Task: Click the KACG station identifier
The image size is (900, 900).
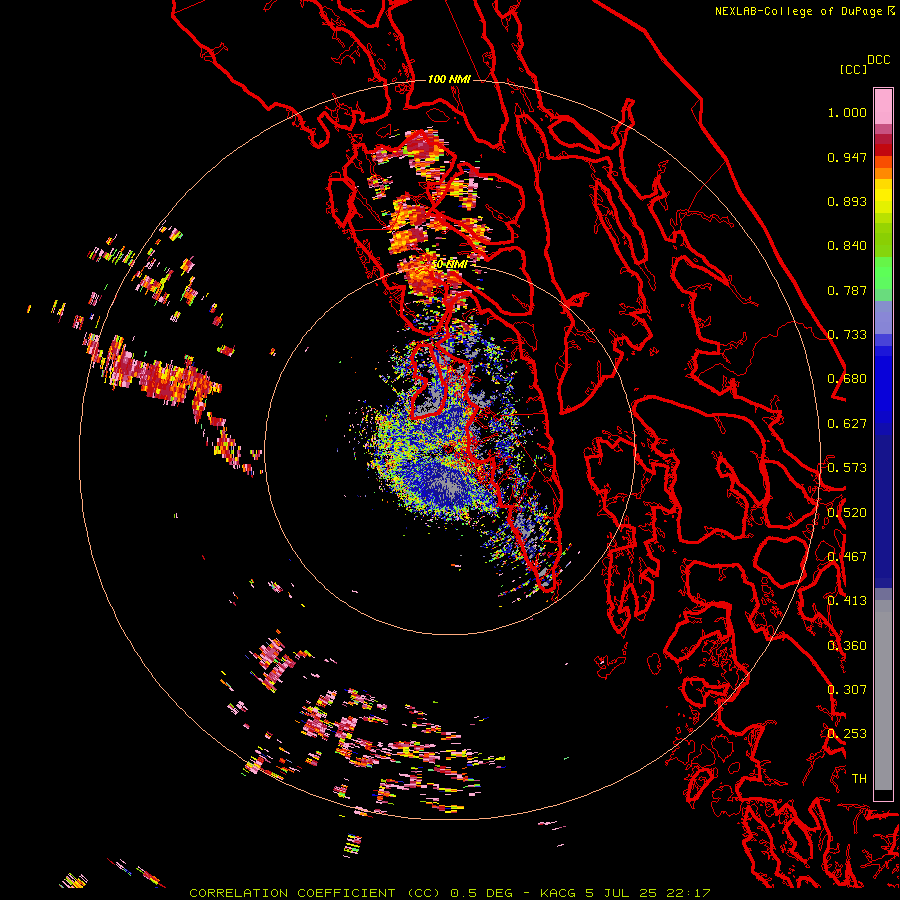Action: (558, 893)
